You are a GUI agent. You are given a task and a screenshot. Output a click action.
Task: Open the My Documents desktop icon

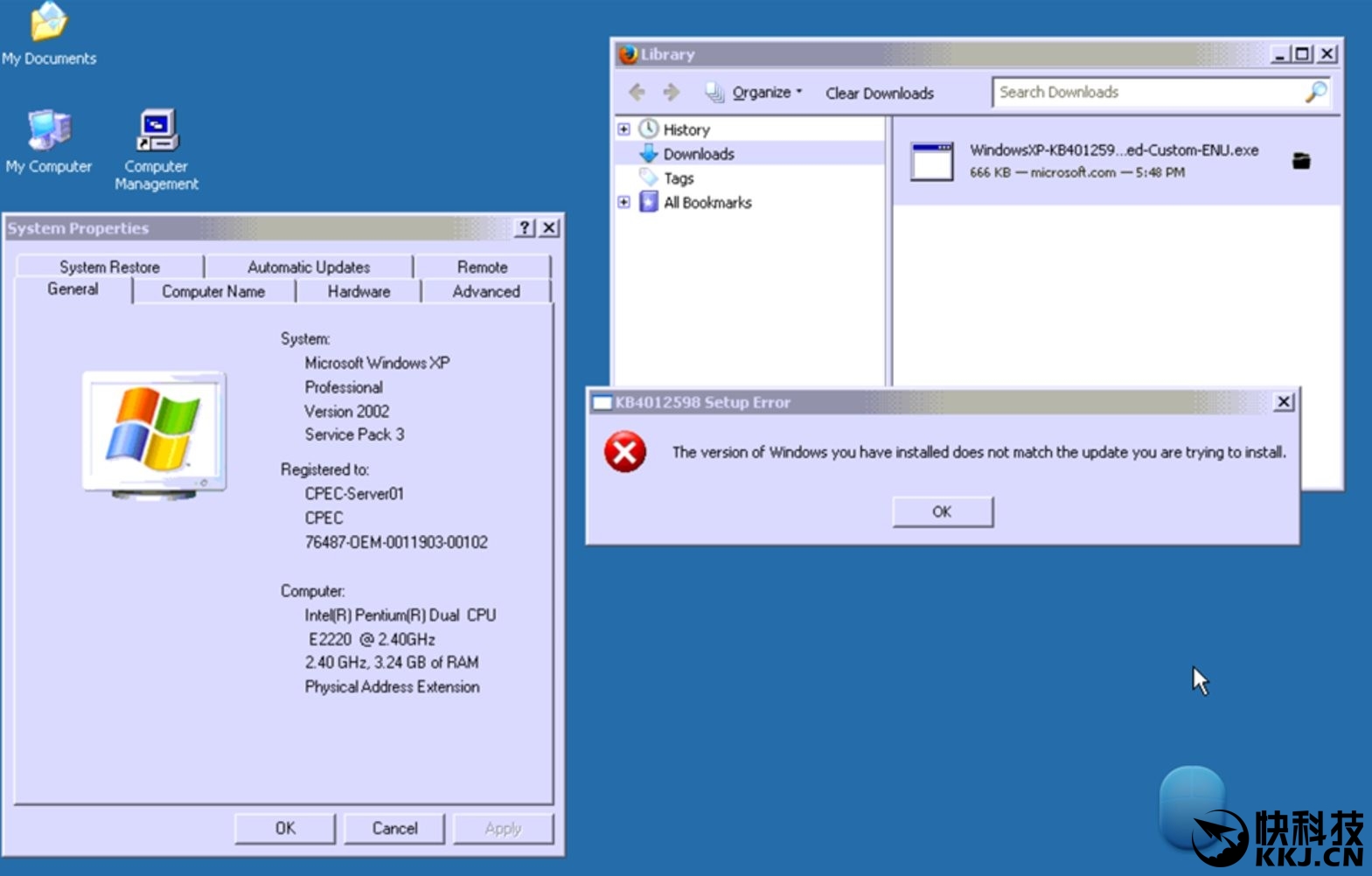[49, 35]
